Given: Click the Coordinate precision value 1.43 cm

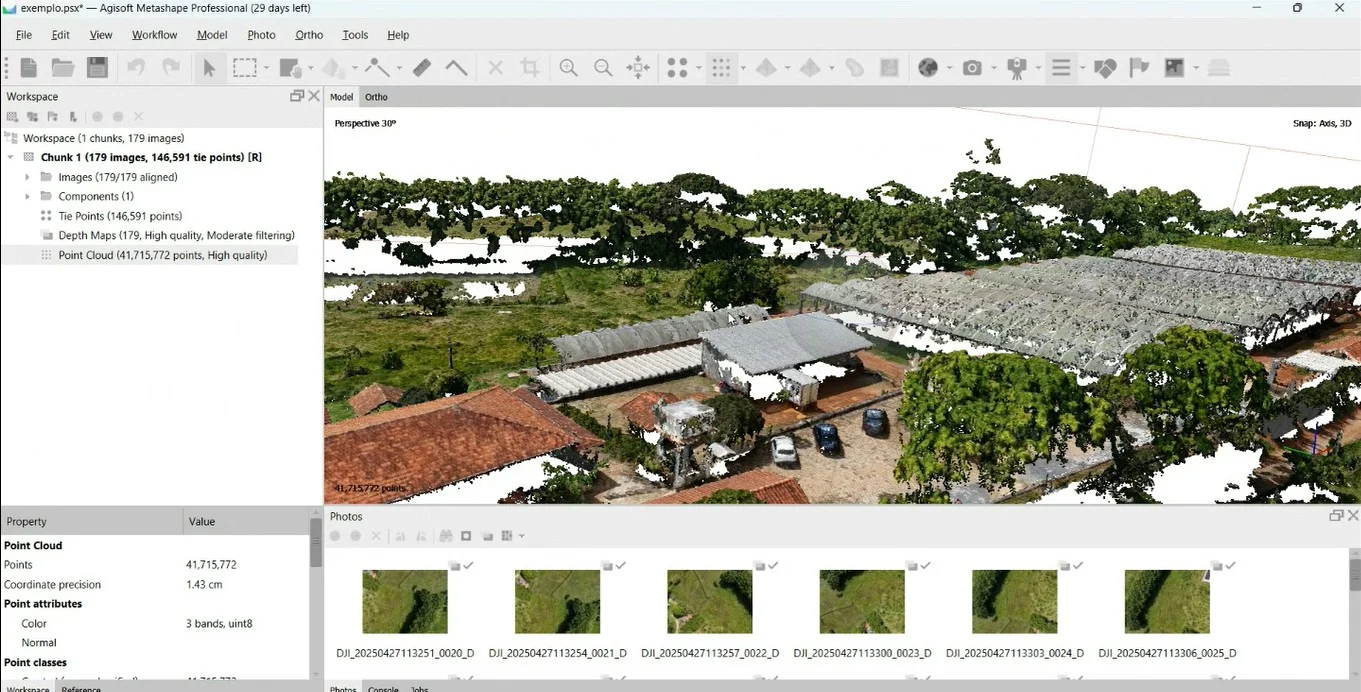Looking at the screenshot, I should (204, 584).
